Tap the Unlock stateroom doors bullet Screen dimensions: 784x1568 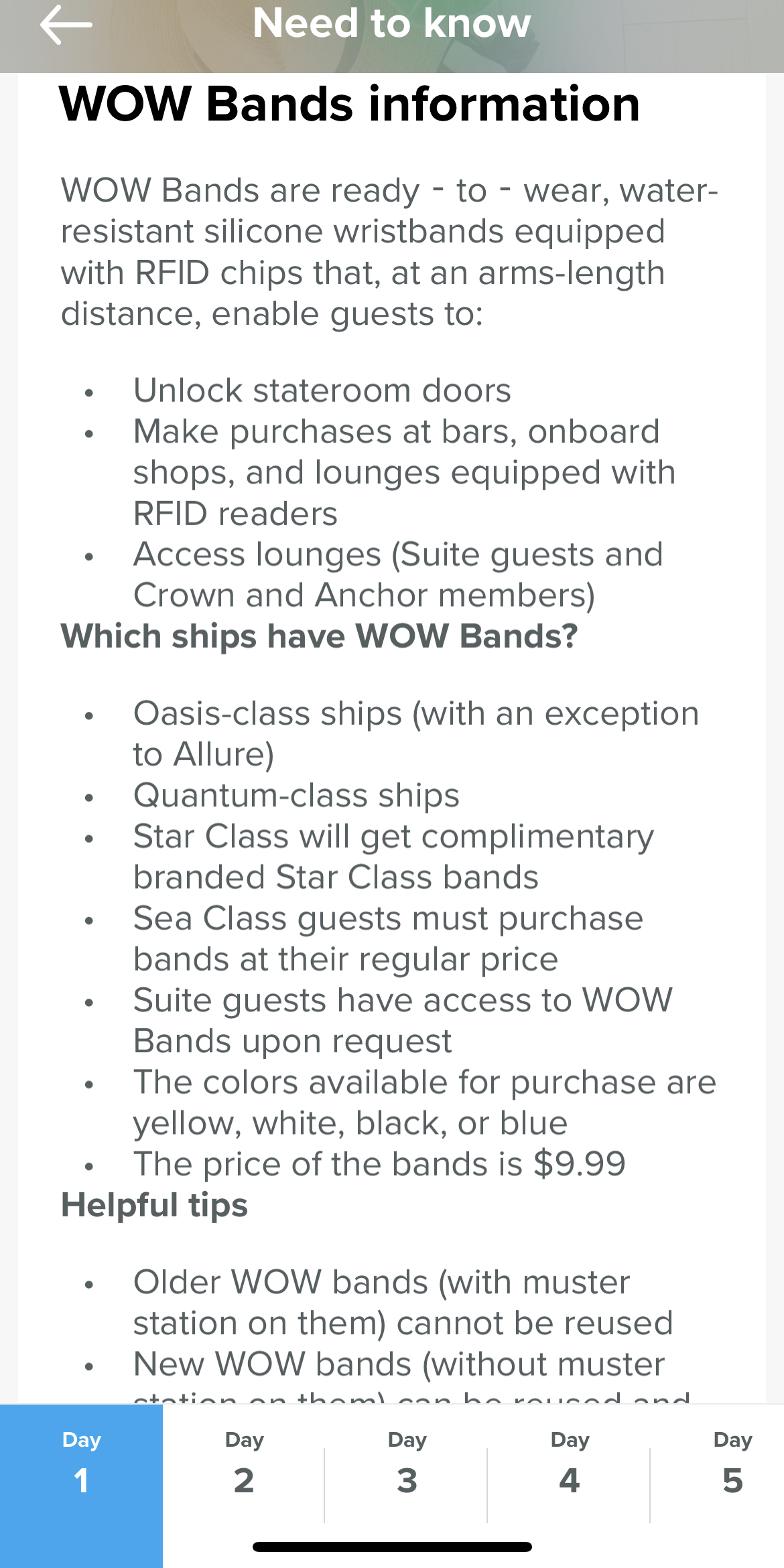[x=322, y=390]
